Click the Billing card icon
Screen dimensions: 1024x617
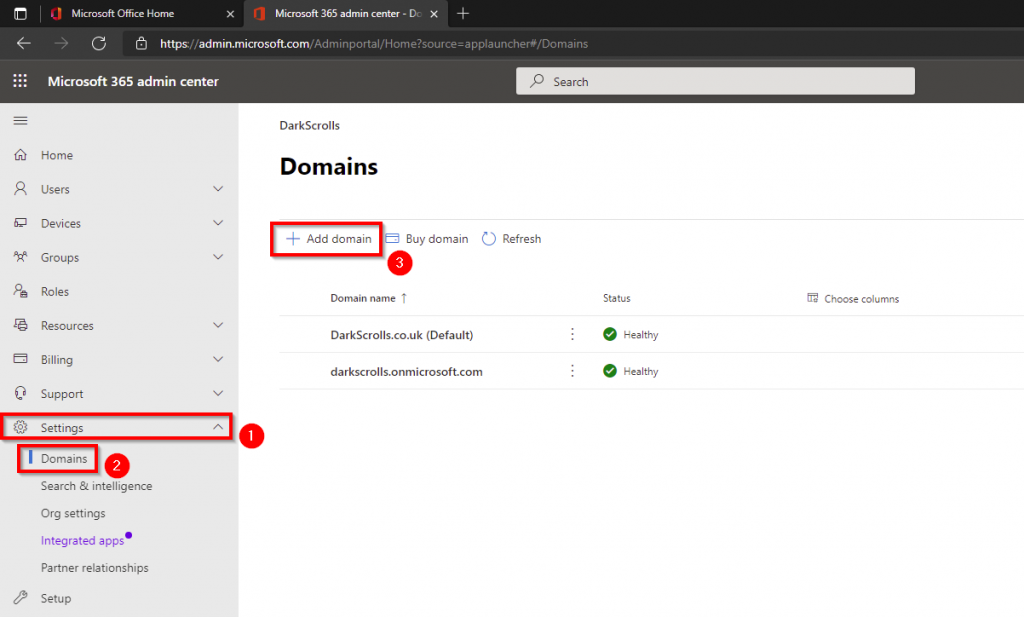coord(21,358)
